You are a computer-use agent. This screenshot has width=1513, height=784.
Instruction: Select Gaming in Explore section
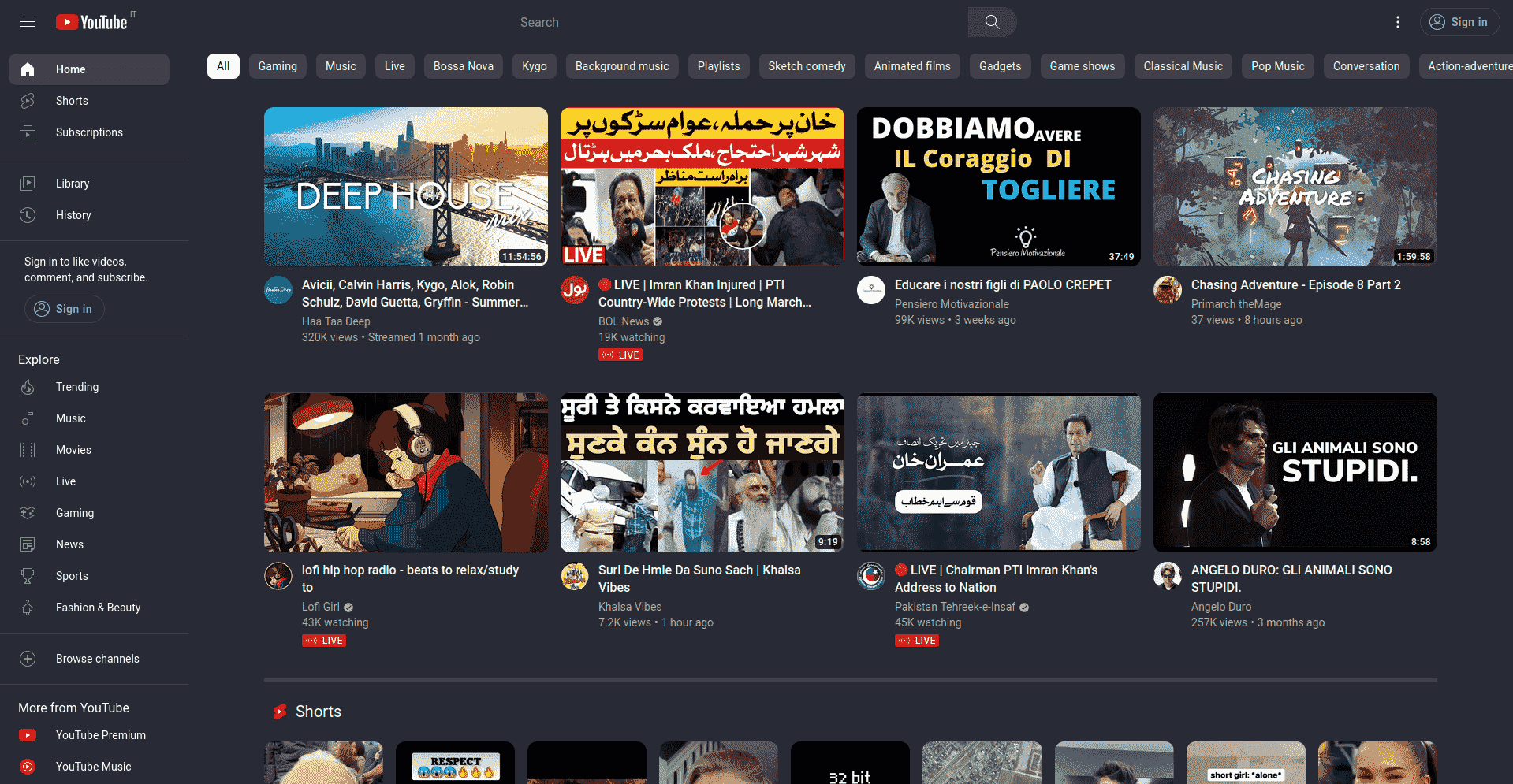[x=75, y=513]
